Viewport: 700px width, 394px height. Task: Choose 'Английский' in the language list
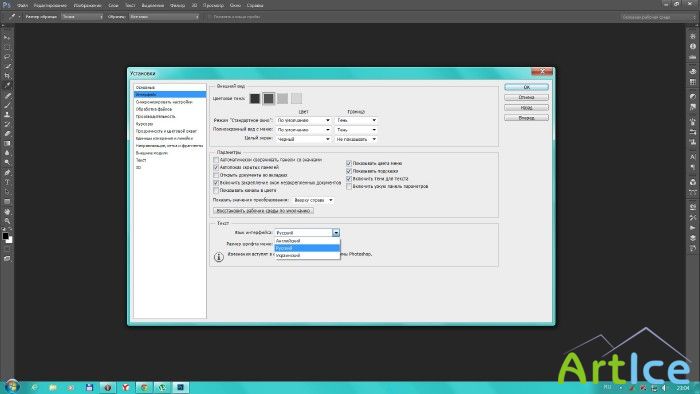[307, 241]
